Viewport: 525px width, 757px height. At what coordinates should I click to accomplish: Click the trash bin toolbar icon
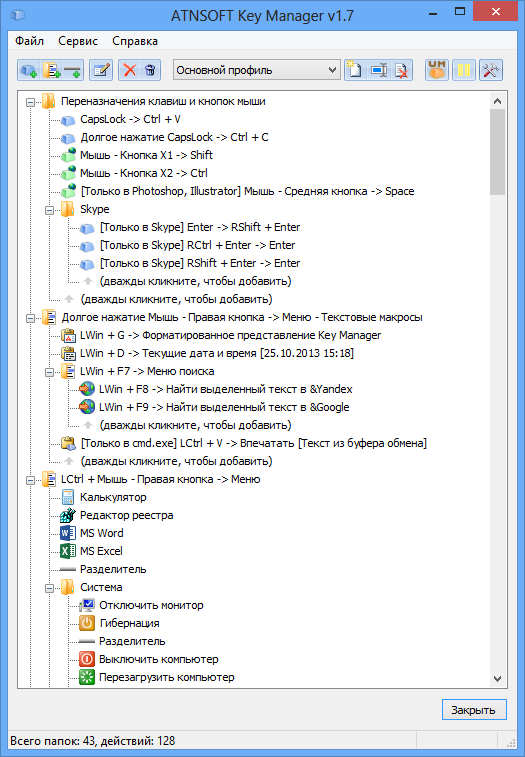[150, 70]
